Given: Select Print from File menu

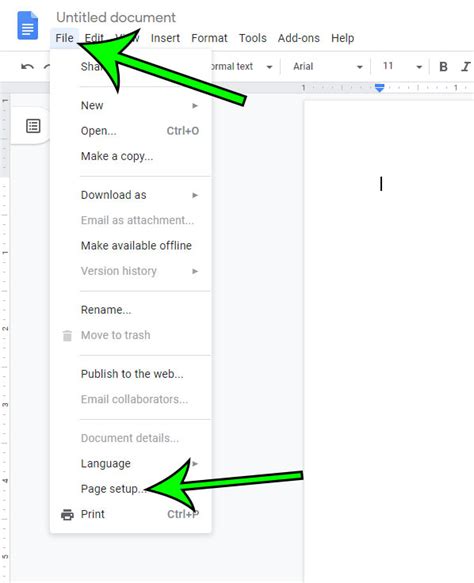Looking at the screenshot, I should pyautogui.click(x=131, y=515).
